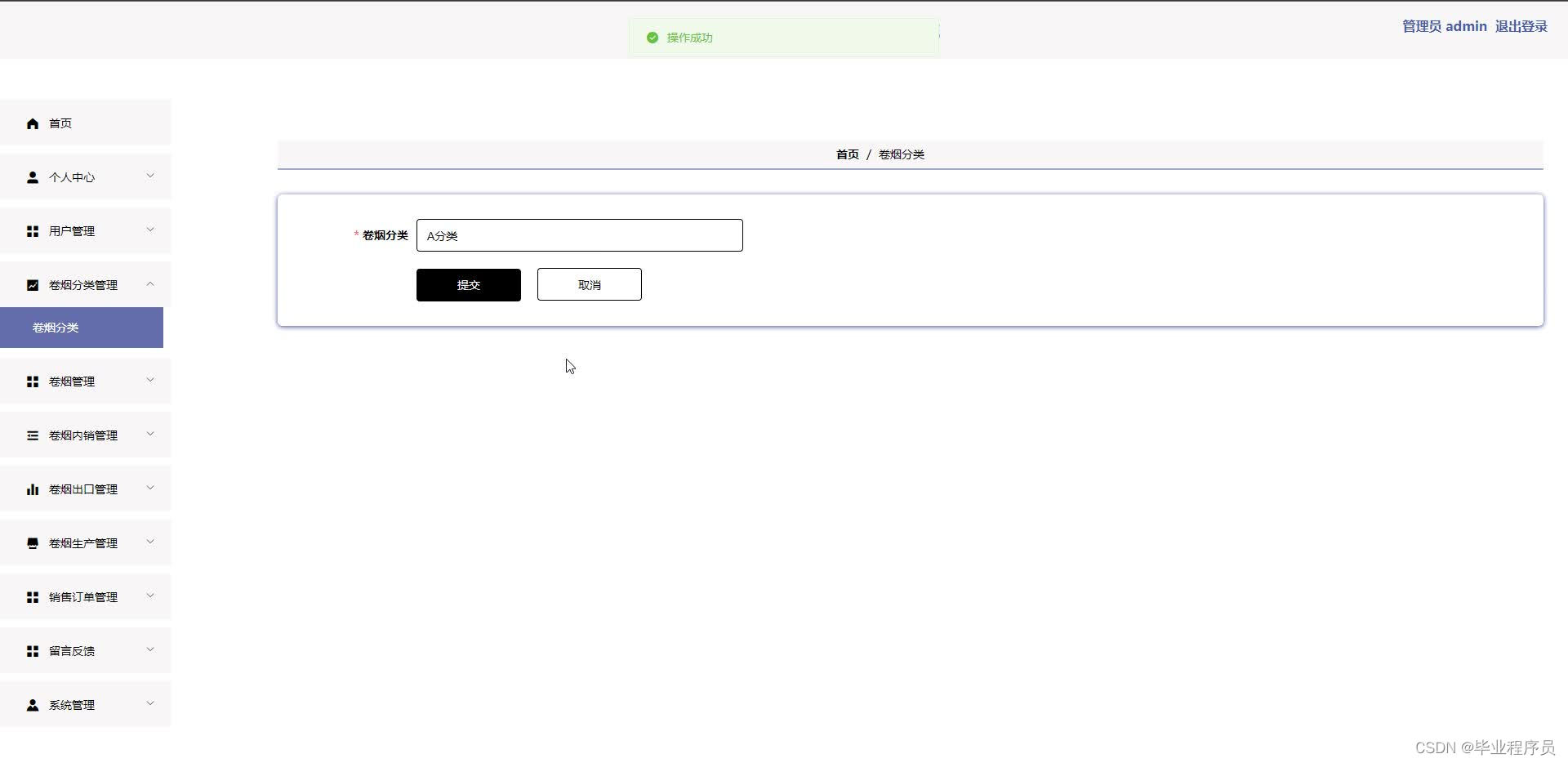Expand the 卷烟管理 menu chevron

coord(150,380)
